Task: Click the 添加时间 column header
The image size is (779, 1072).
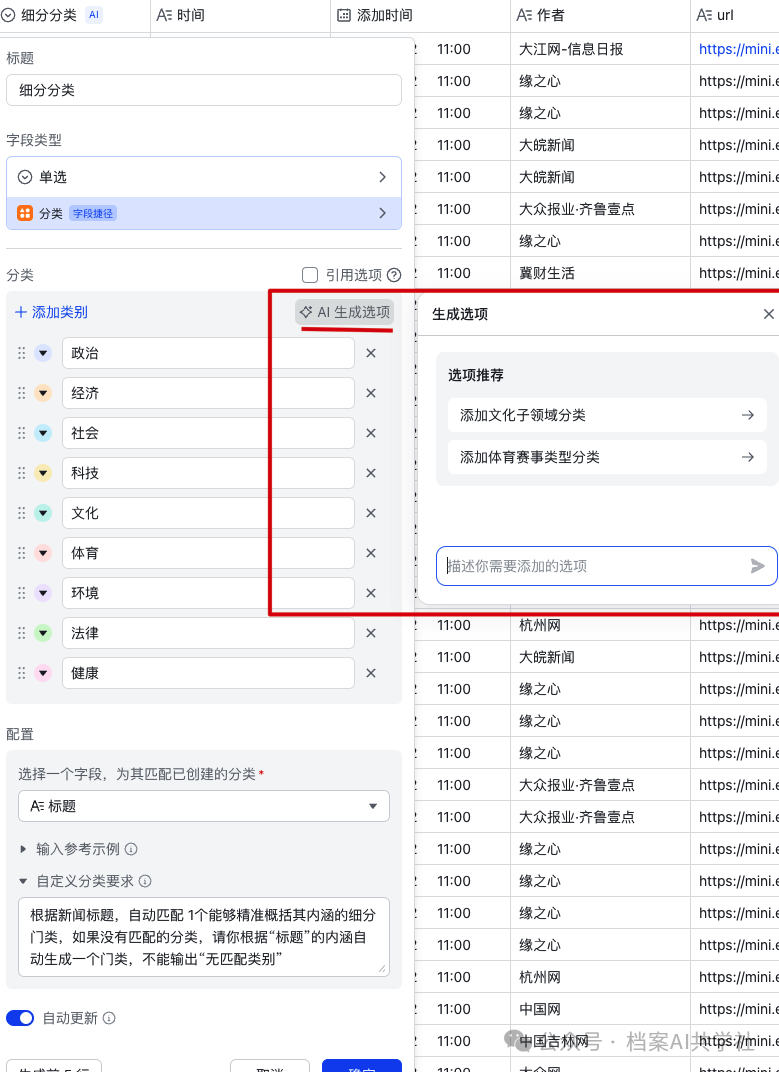Action: (x=421, y=15)
